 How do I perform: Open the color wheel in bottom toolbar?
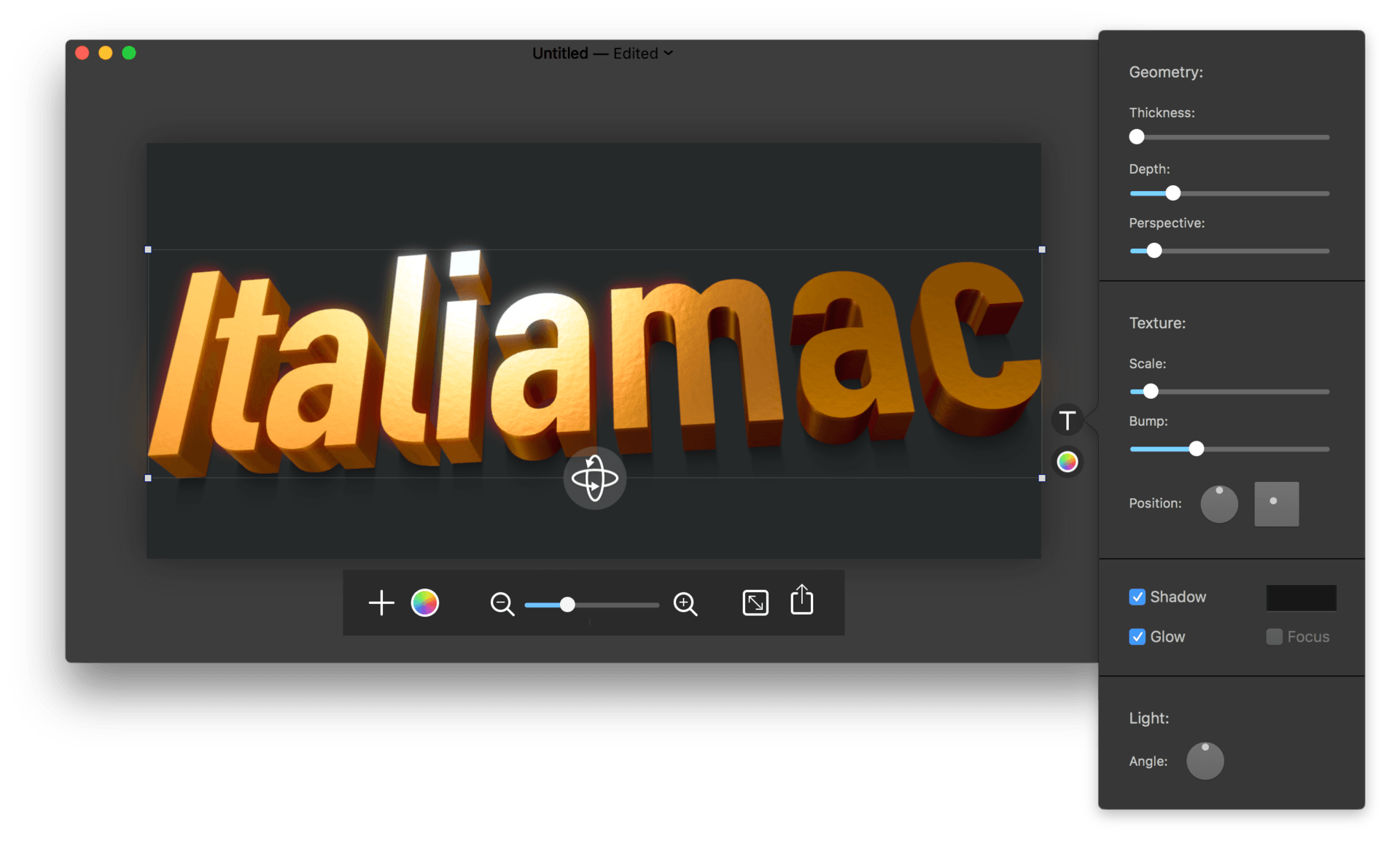[x=425, y=603]
